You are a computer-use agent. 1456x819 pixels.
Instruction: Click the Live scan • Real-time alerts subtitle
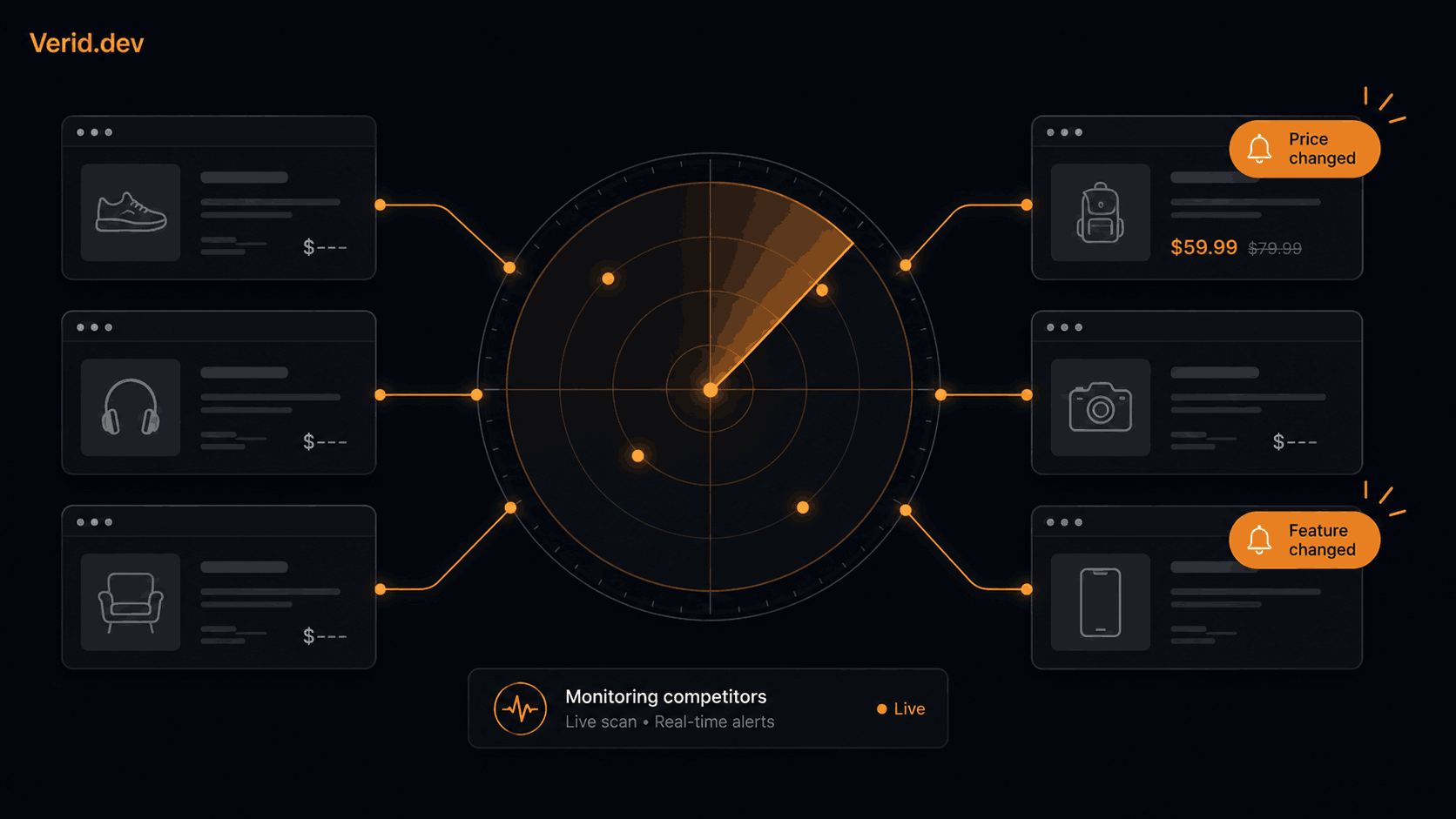coord(670,722)
